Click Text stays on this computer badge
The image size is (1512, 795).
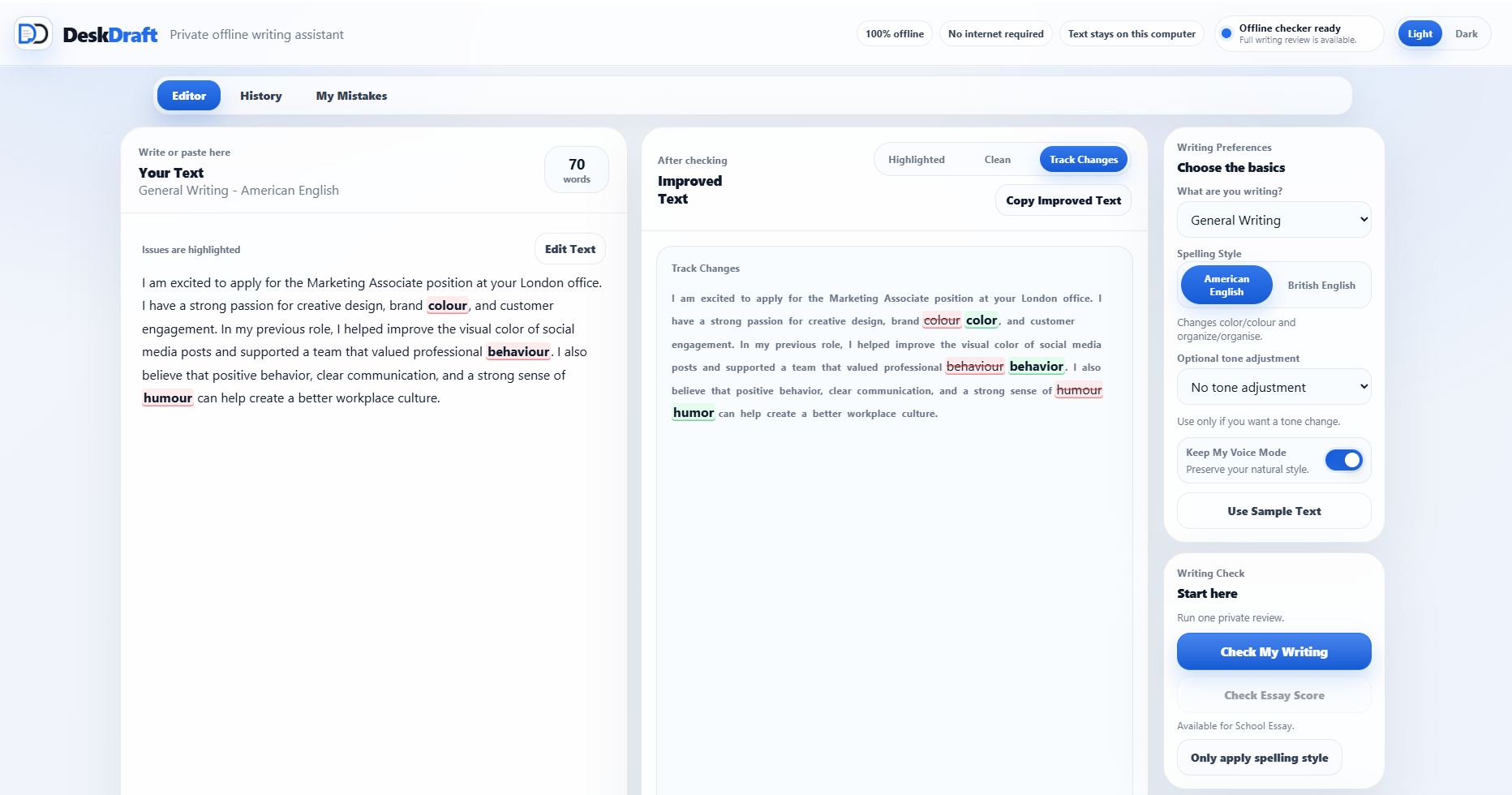click(x=1132, y=34)
